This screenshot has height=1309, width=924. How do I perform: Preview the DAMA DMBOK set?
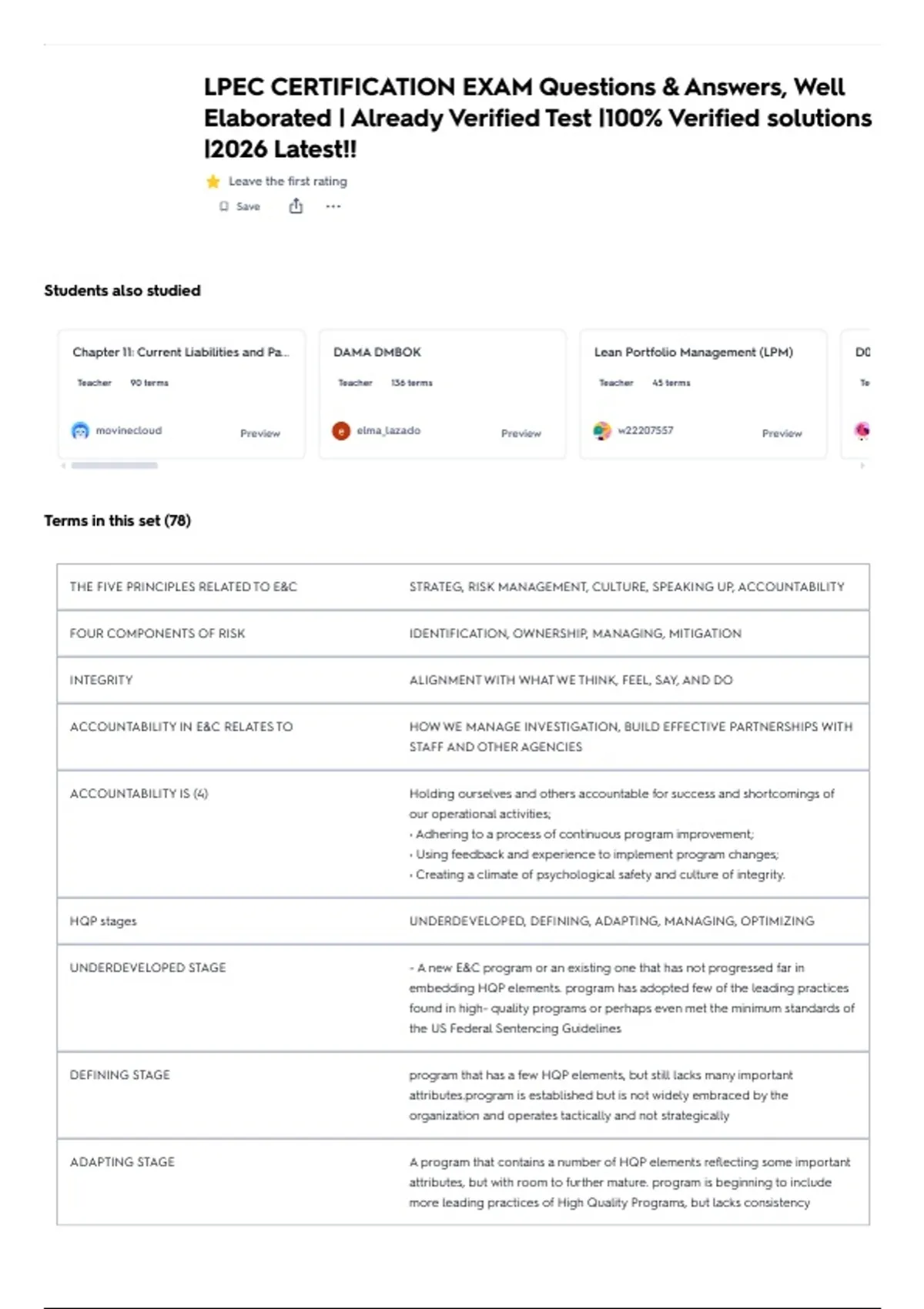point(521,434)
